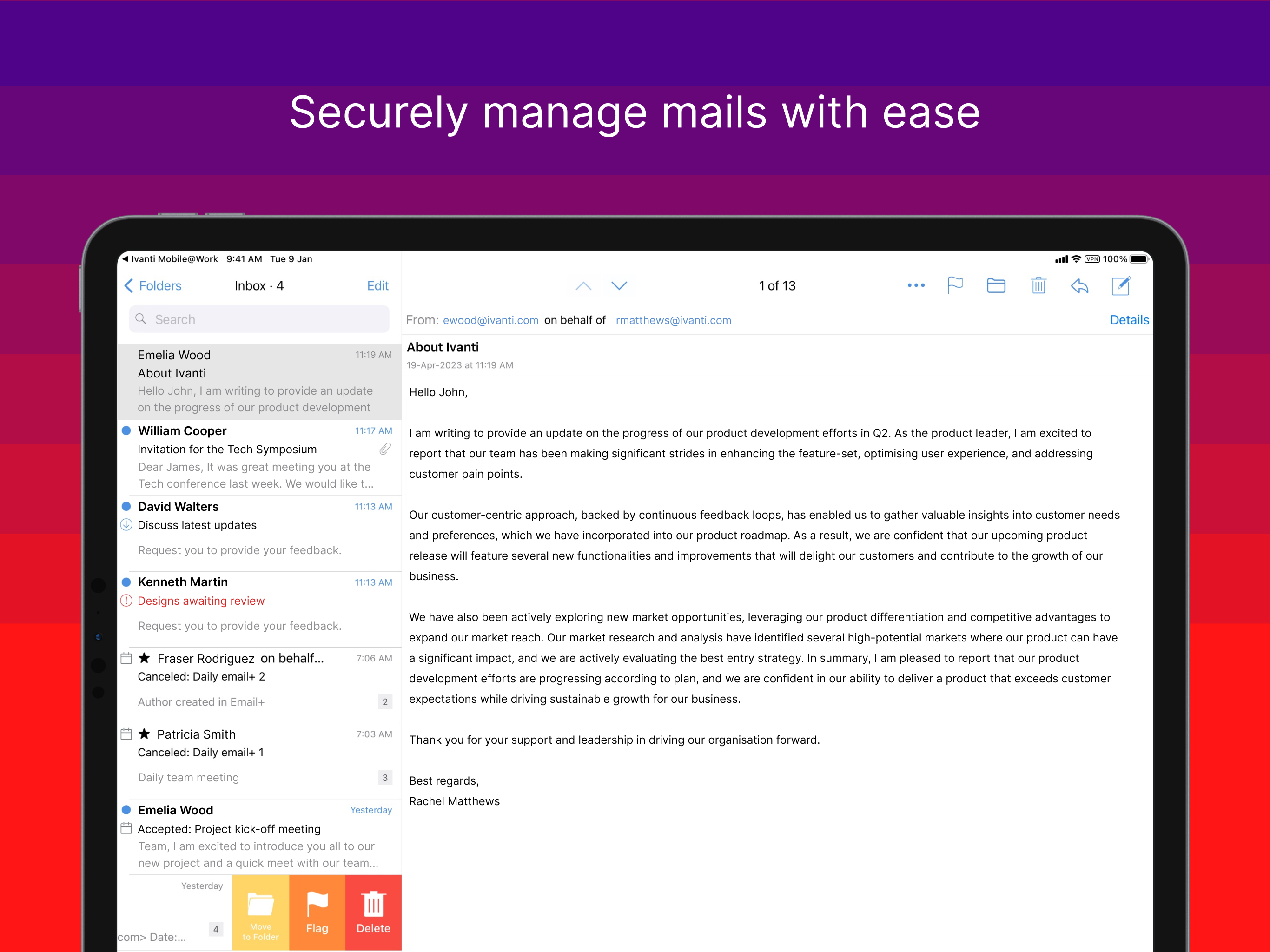
Task: Click the 1 of 13 counter
Action: (x=777, y=285)
